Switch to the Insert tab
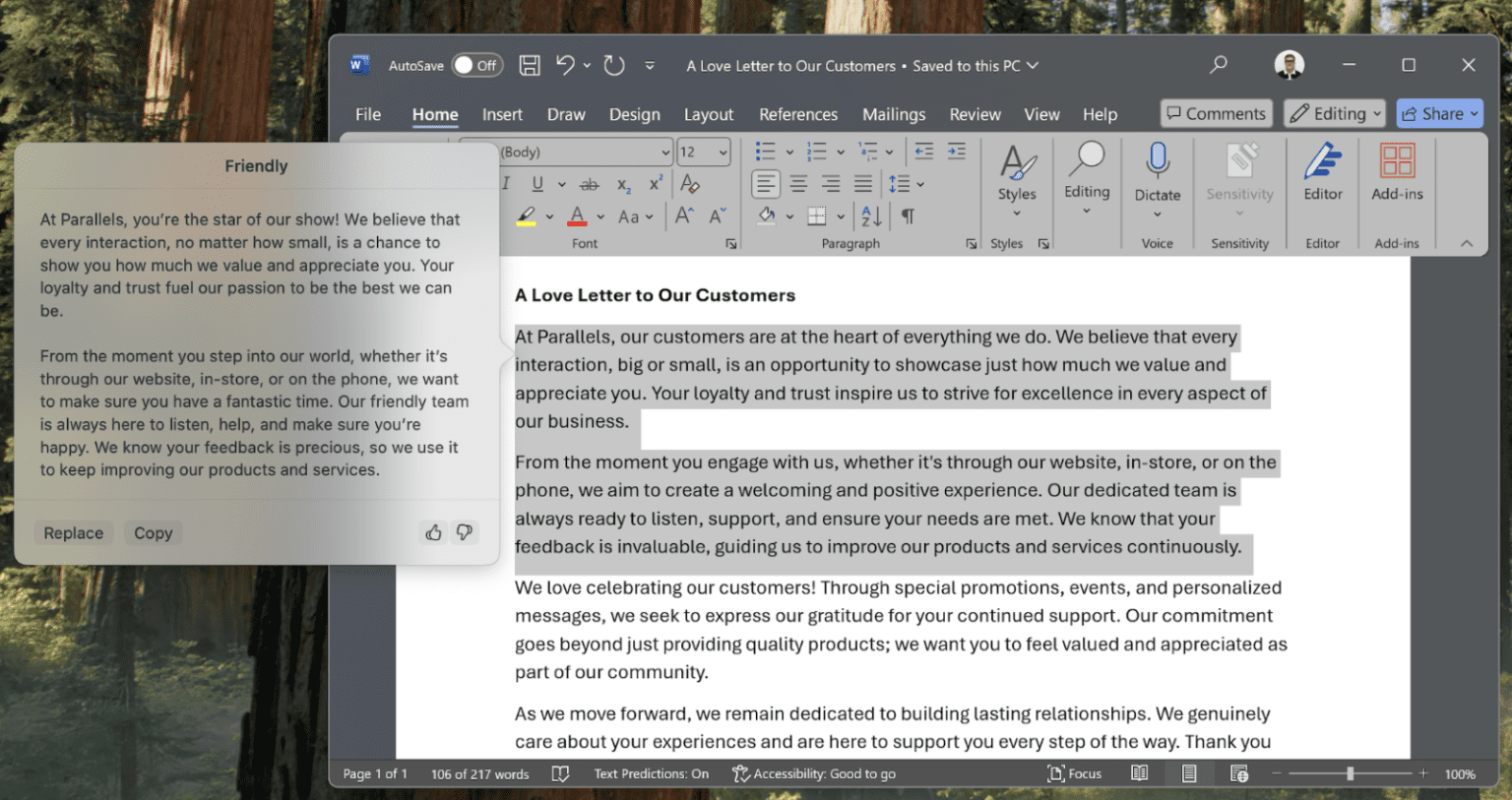Viewport: 1512px width, 800px height. click(502, 115)
